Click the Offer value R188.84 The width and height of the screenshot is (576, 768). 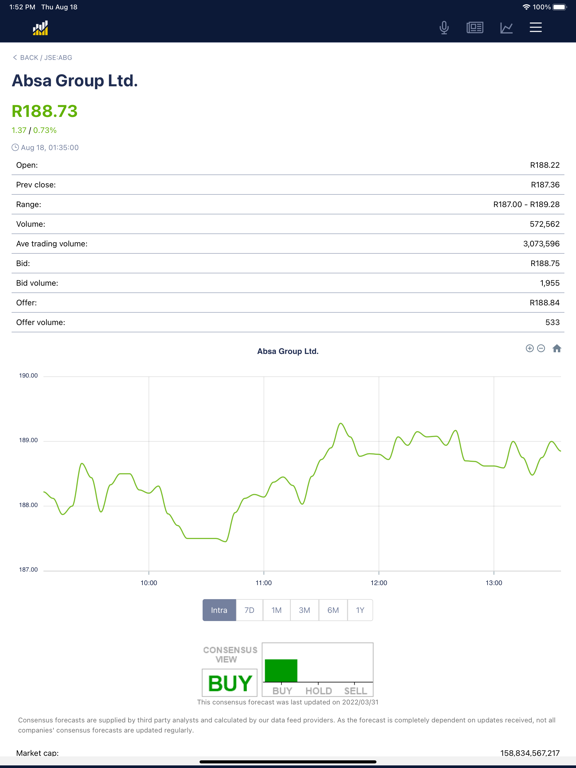tap(545, 303)
